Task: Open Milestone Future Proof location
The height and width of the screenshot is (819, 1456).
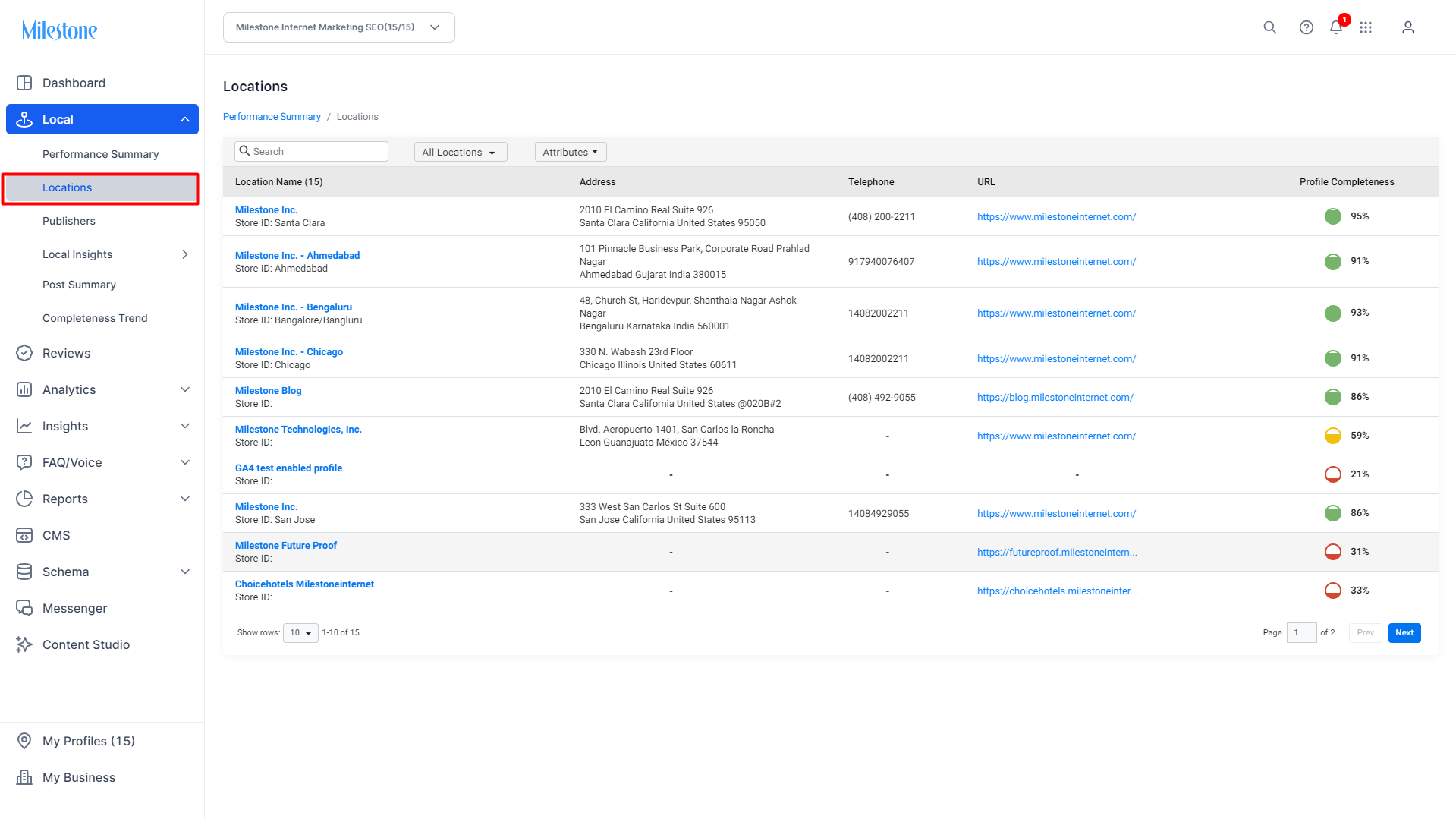Action: coord(286,546)
